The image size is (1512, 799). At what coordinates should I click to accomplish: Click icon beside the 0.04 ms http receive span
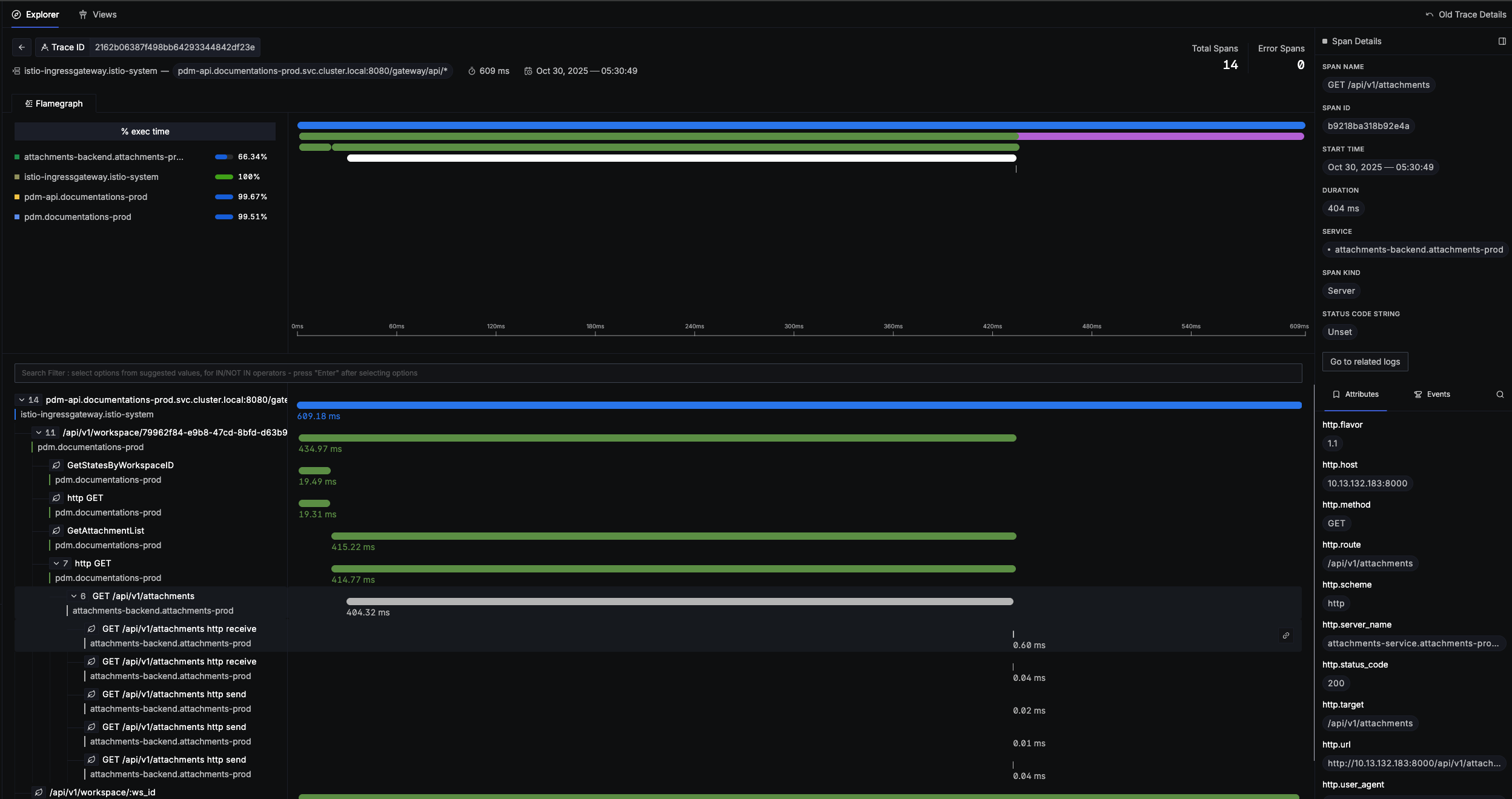(x=91, y=661)
